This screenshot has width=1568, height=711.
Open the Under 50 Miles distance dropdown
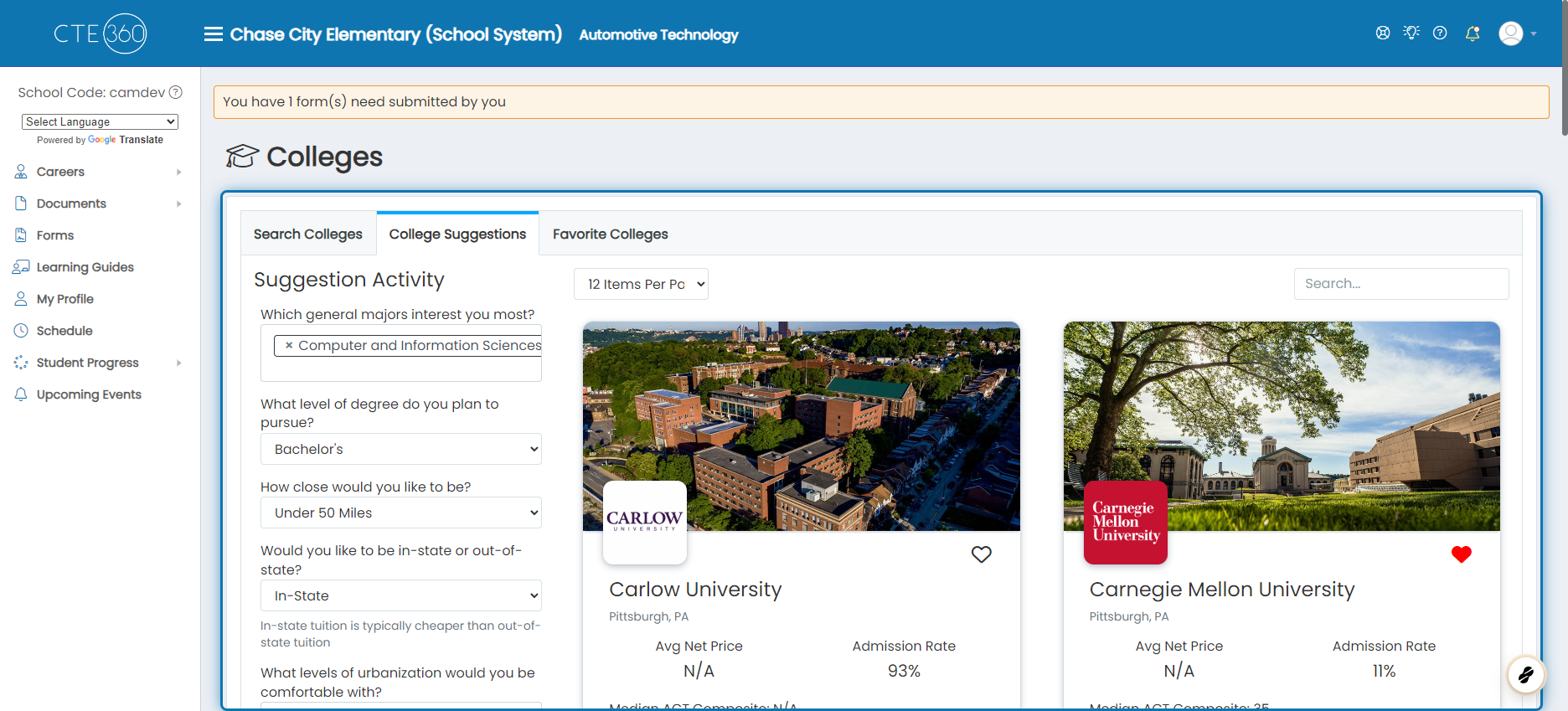point(401,513)
